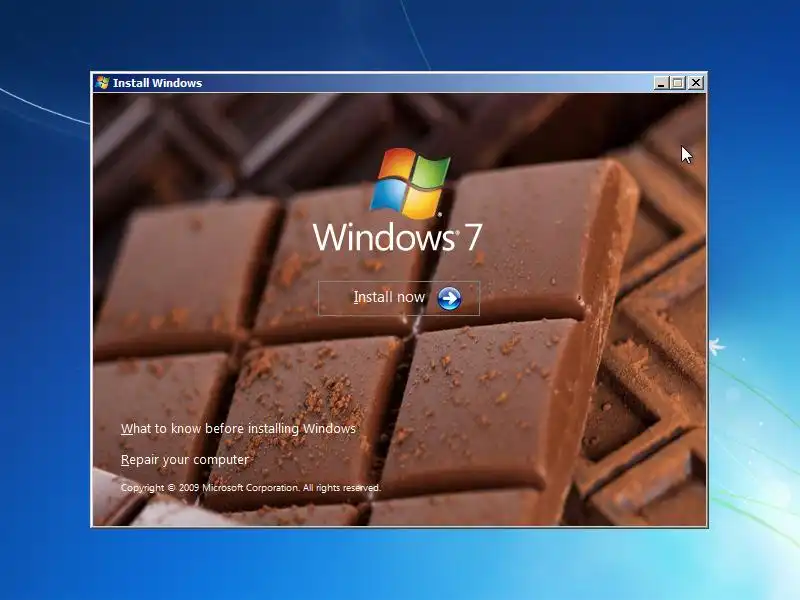The image size is (800, 600).
Task: Click the Install now button
Action: point(398,298)
